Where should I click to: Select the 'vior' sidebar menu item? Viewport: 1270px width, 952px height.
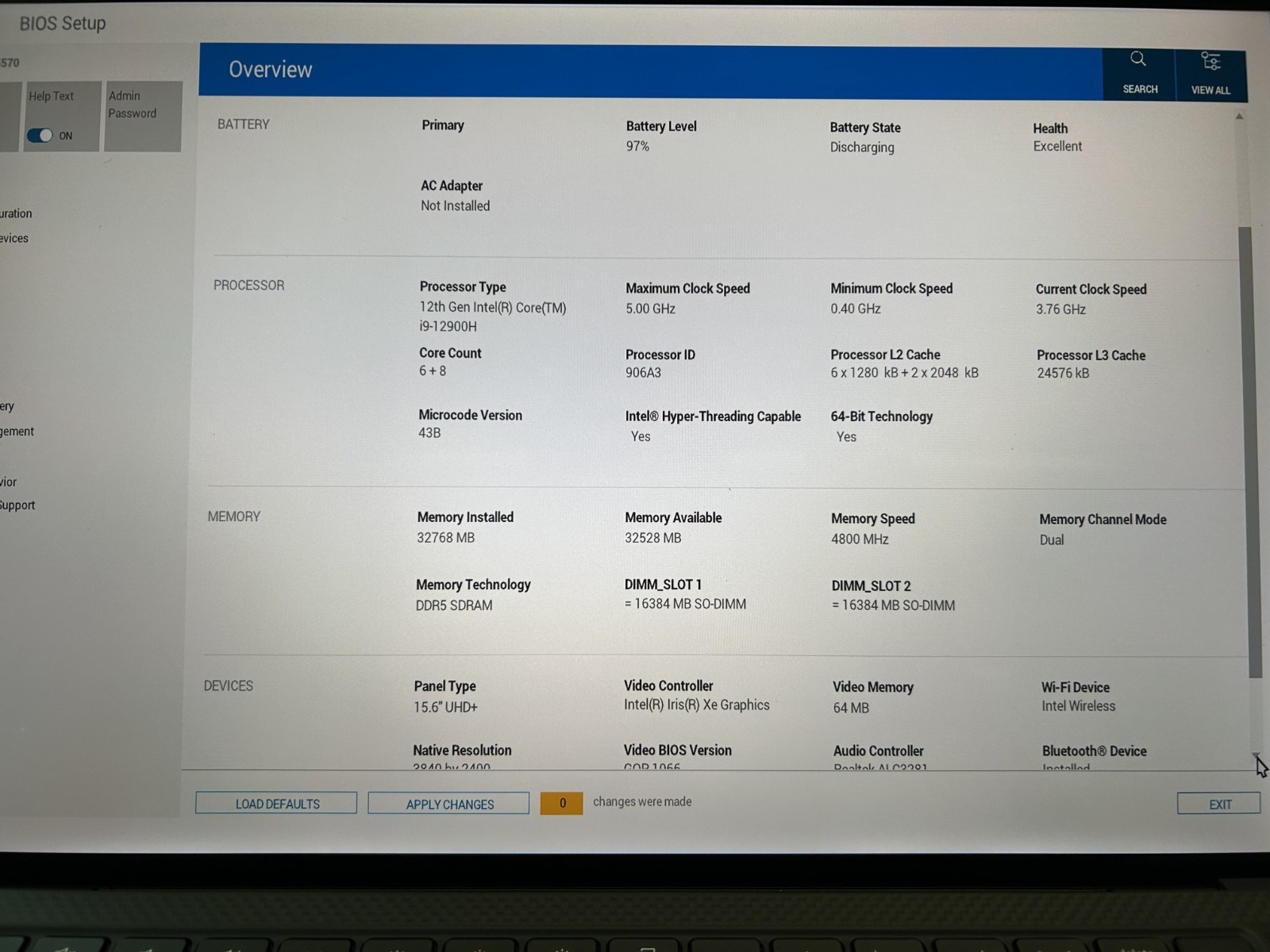point(9,482)
